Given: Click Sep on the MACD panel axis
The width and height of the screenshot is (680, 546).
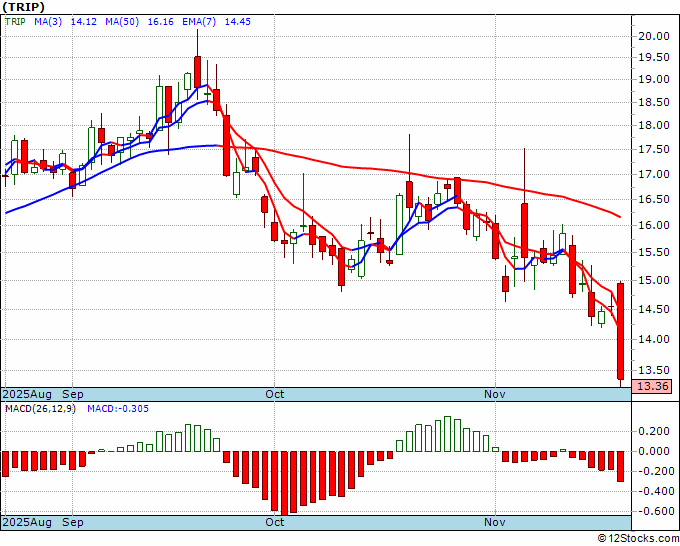Looking at the screenshot, I should click(73, 522).
